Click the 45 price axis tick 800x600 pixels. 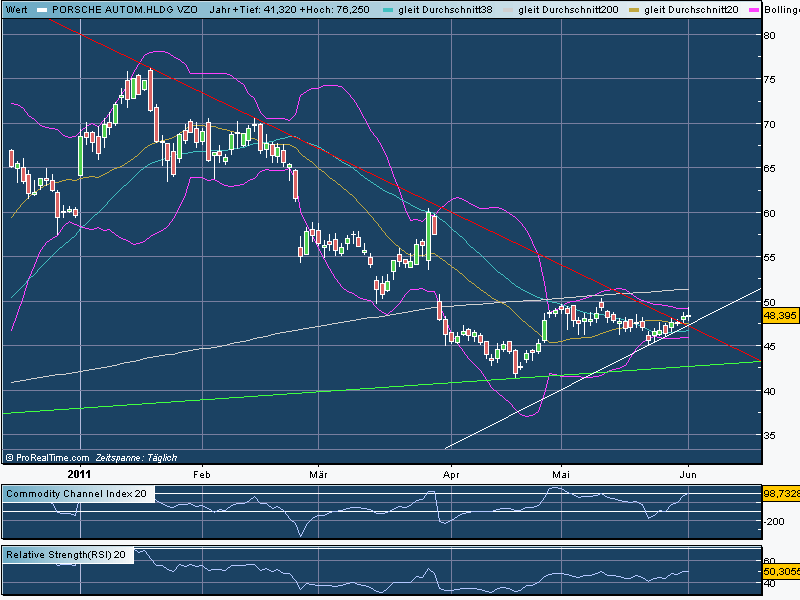[769, 346]
